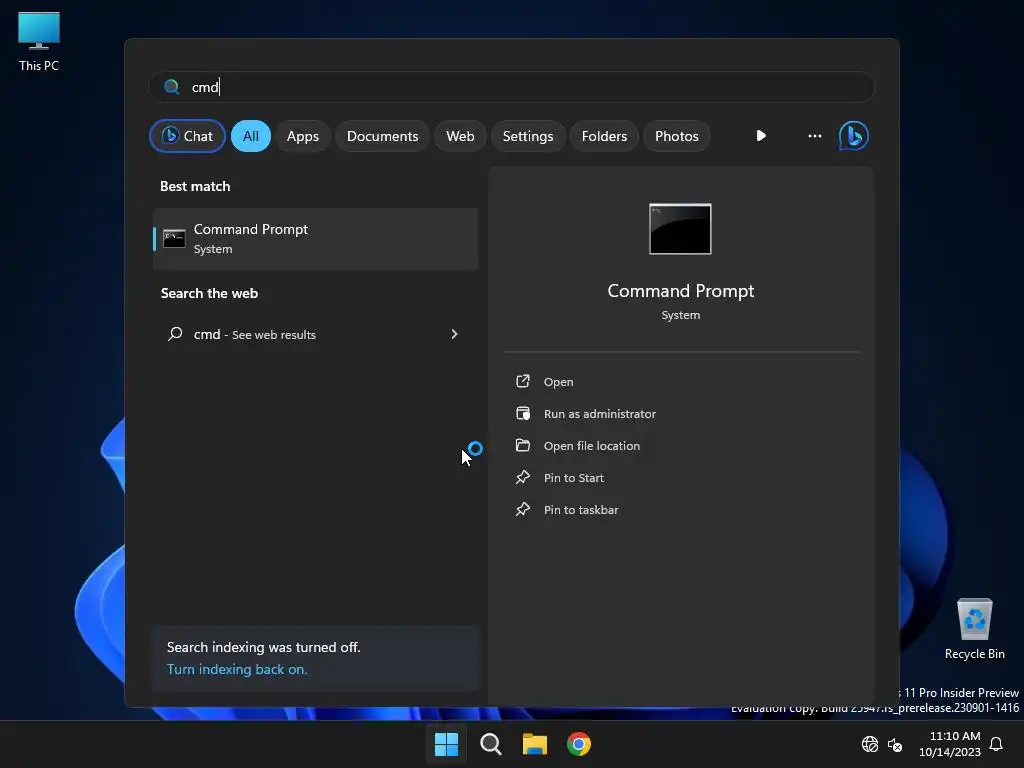Click the magnifier icon in search box
The width and height of the screenshot is (1024, 768).
pos(172,87)
